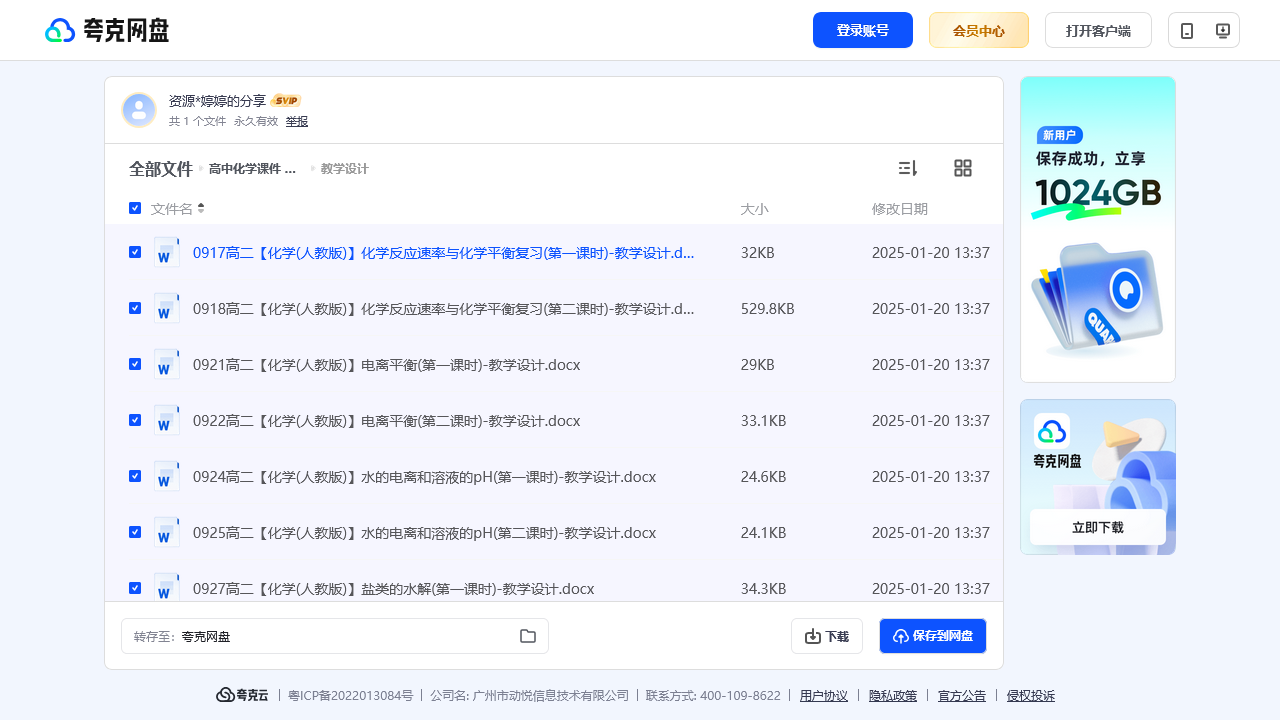Click the 举报 link

(x=297, y=121)
